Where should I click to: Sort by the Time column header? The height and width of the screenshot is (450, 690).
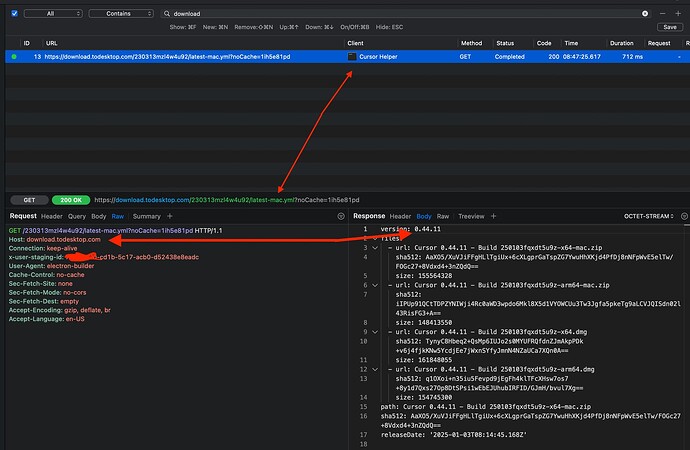[x=571, y=43]
